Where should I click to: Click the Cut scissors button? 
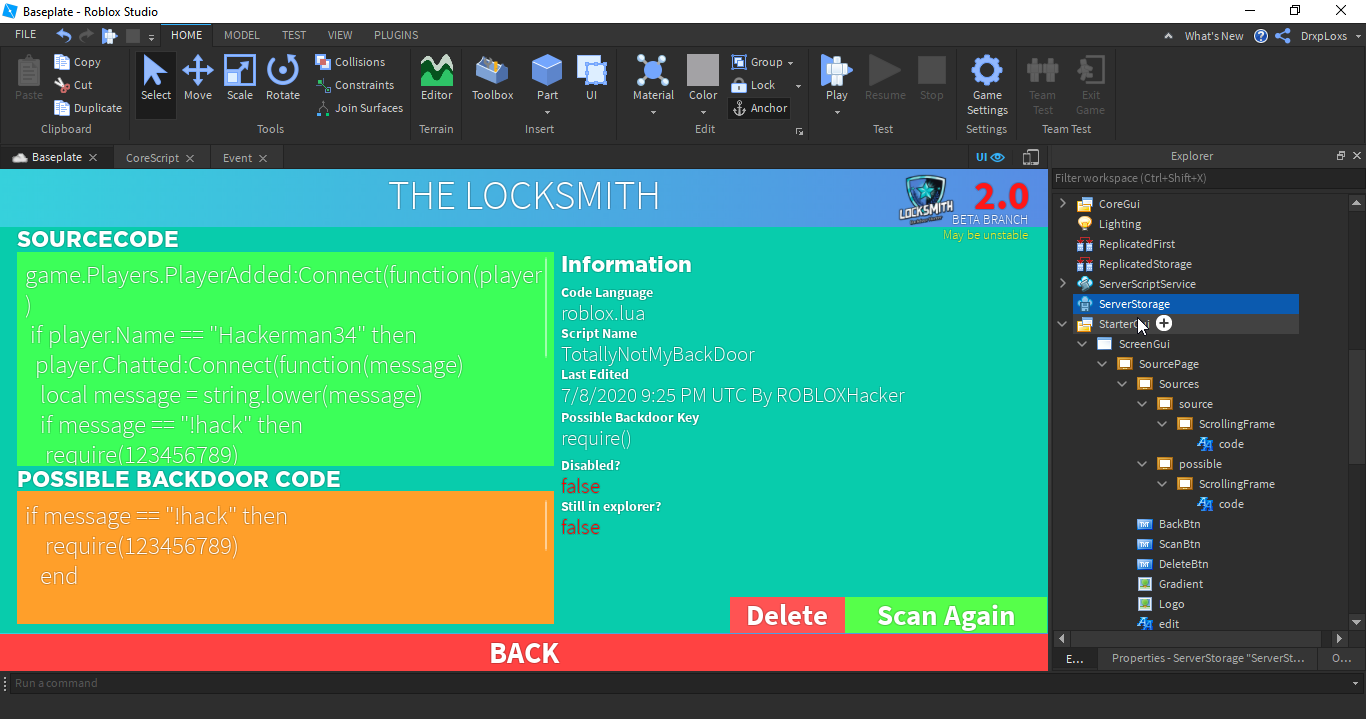tap(74, 85)
